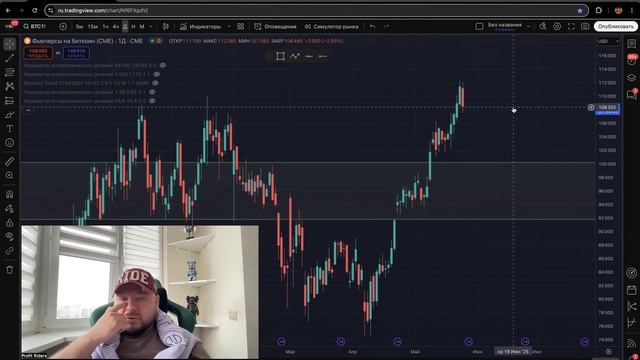
Task: Toggle hide all drawings eye icon
Action: [x=9, y=237]
